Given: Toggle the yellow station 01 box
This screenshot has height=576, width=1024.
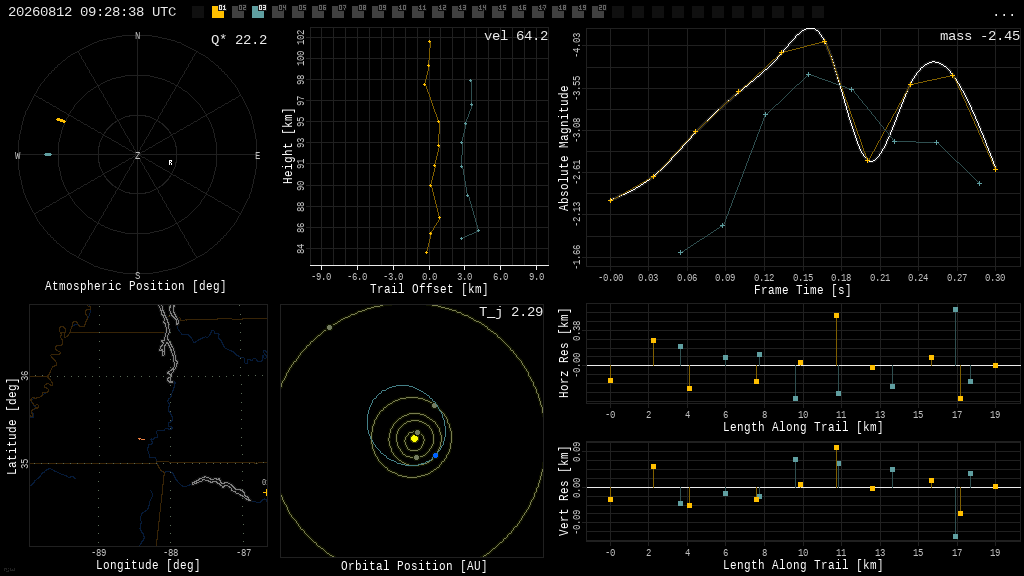Looking at the screenshot, I should coord(217,12).
